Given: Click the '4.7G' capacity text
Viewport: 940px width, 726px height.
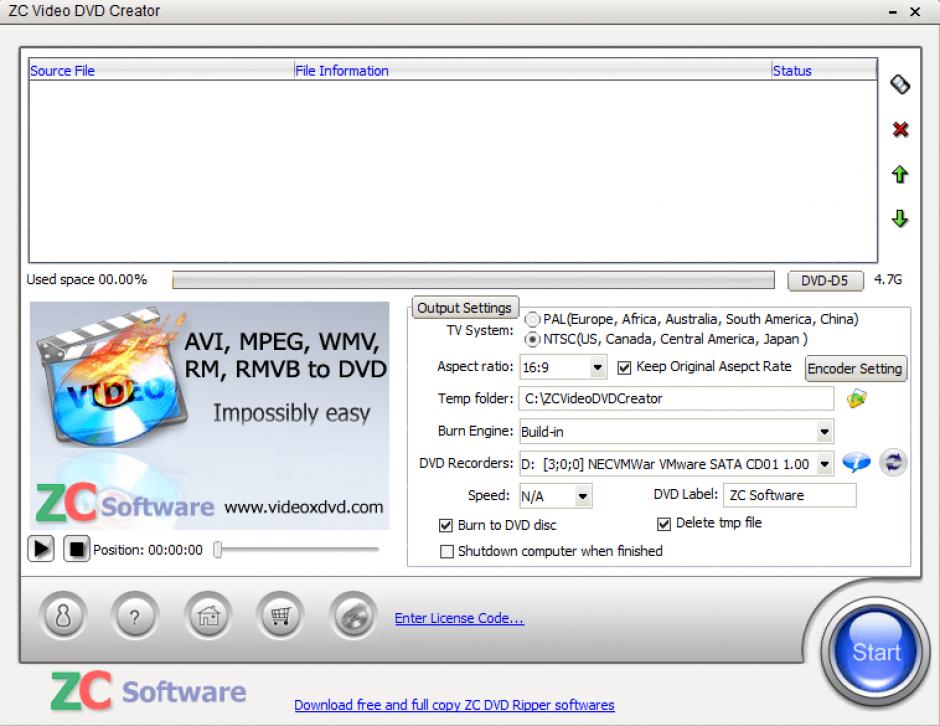Looking at the screenshot, I should coord(888,279).
